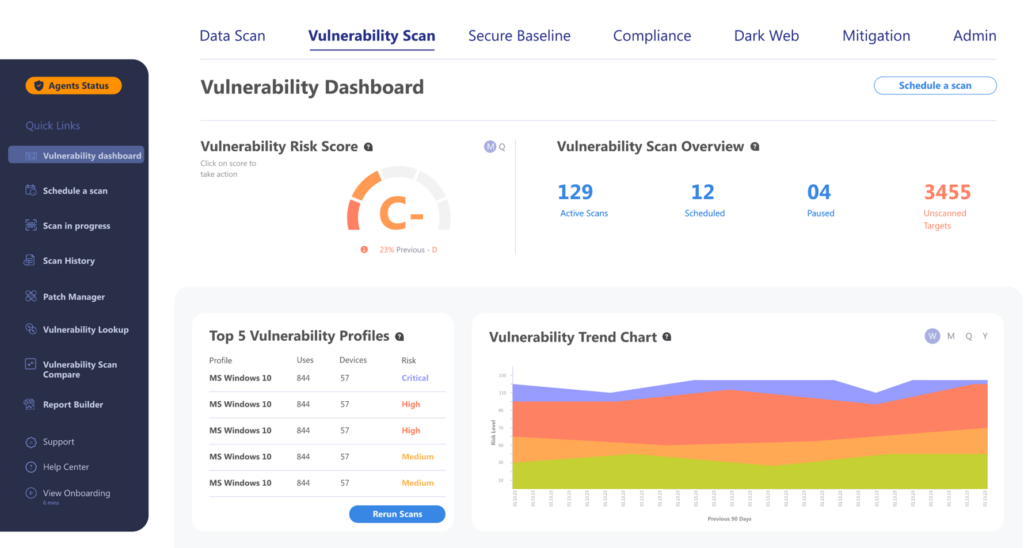This screenshot has width=1024, height=548.
Task: Click the Scan in progress icon
Action: click(31, 225)
